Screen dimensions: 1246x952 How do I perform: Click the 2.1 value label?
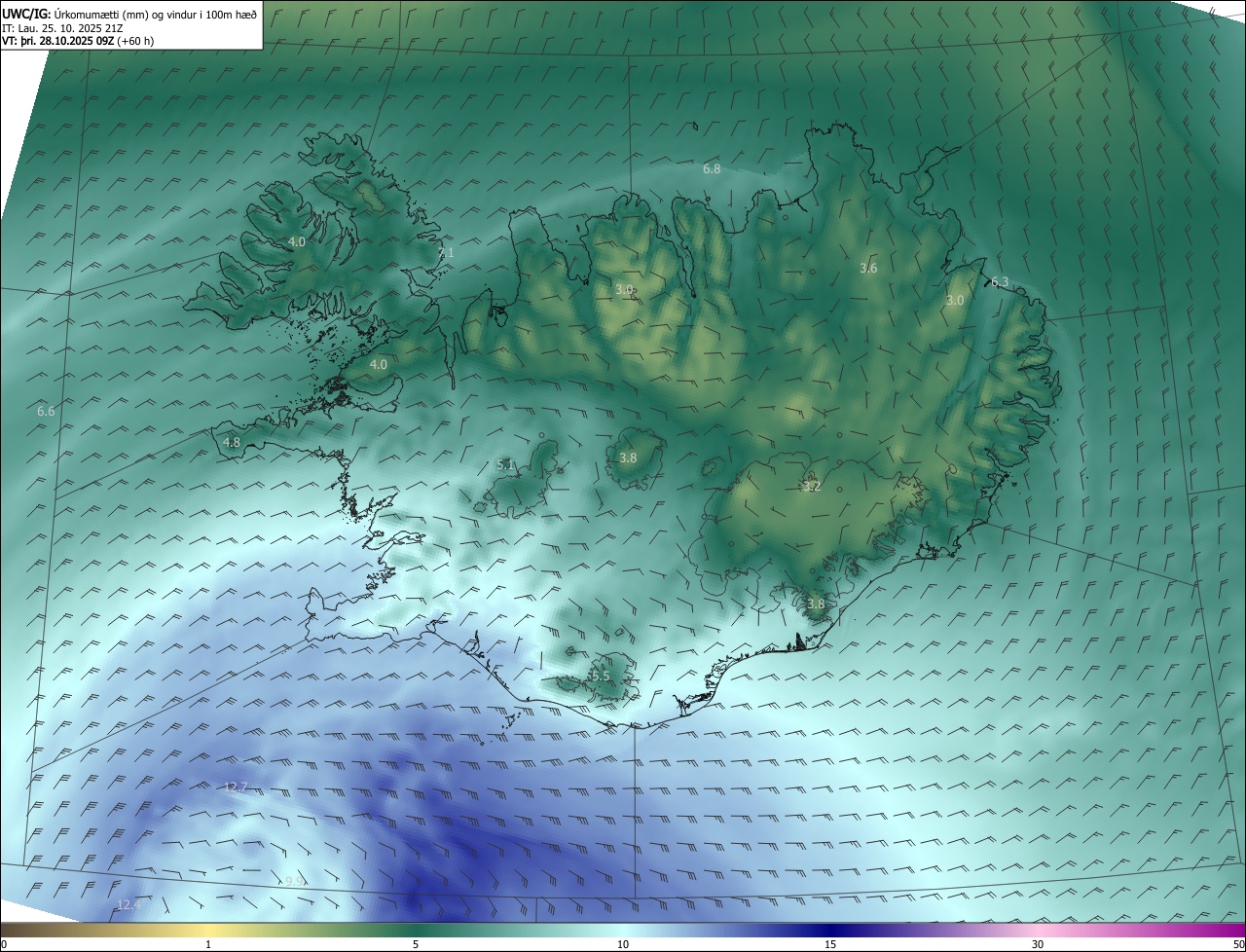click(x=446, y=253)
